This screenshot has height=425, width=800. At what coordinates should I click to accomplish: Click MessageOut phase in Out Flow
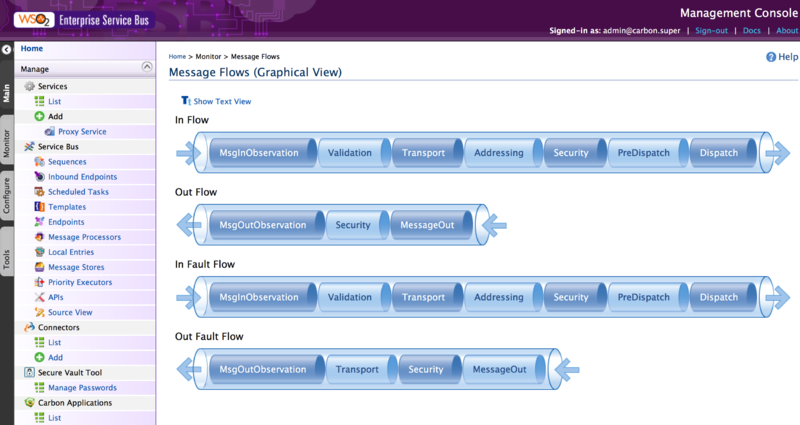pyautogui.click(x=427, y=225)
